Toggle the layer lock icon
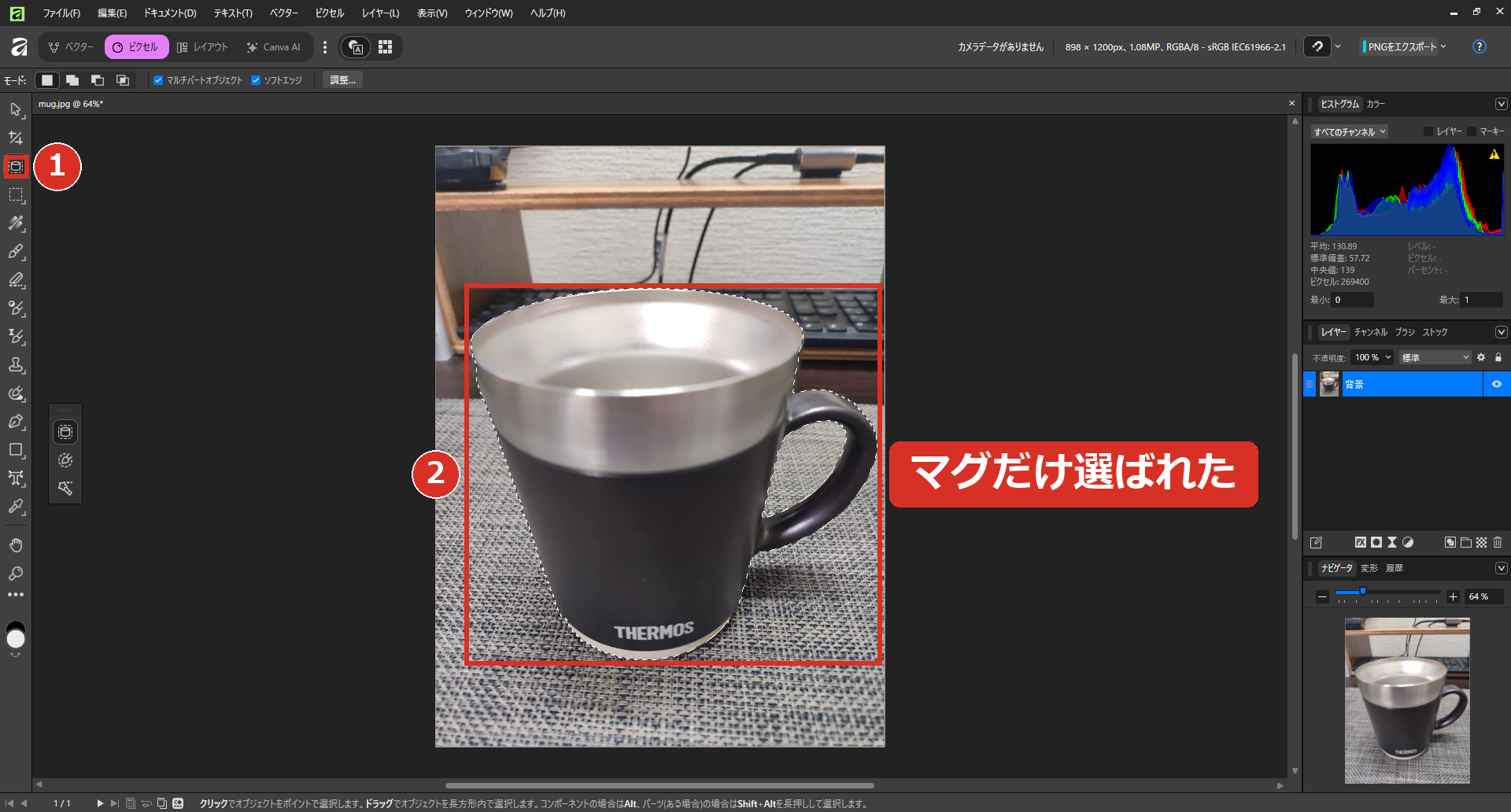This screenshot has height=812, width=1511. pos(1498,357)
